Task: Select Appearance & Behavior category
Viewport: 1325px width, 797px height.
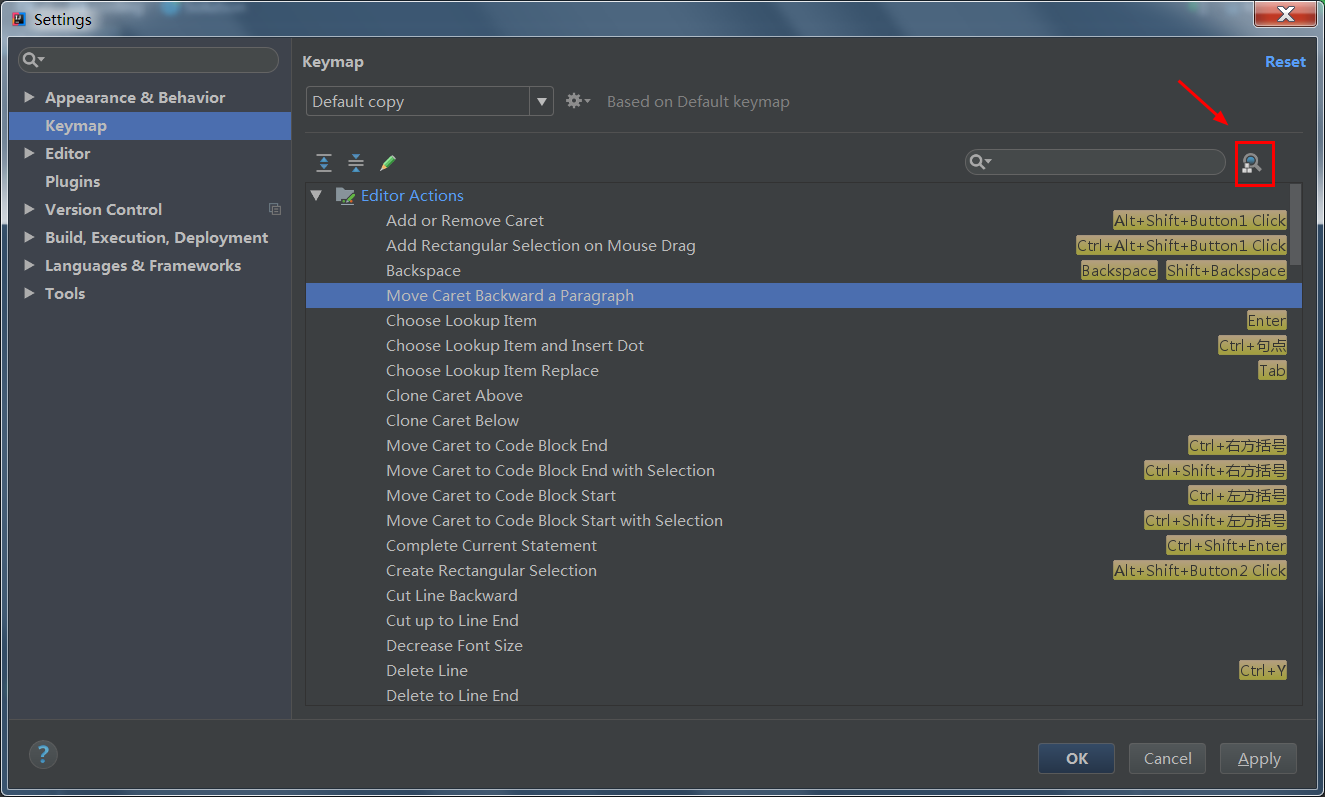Action: pyautogui.click(x=135, y=97)
